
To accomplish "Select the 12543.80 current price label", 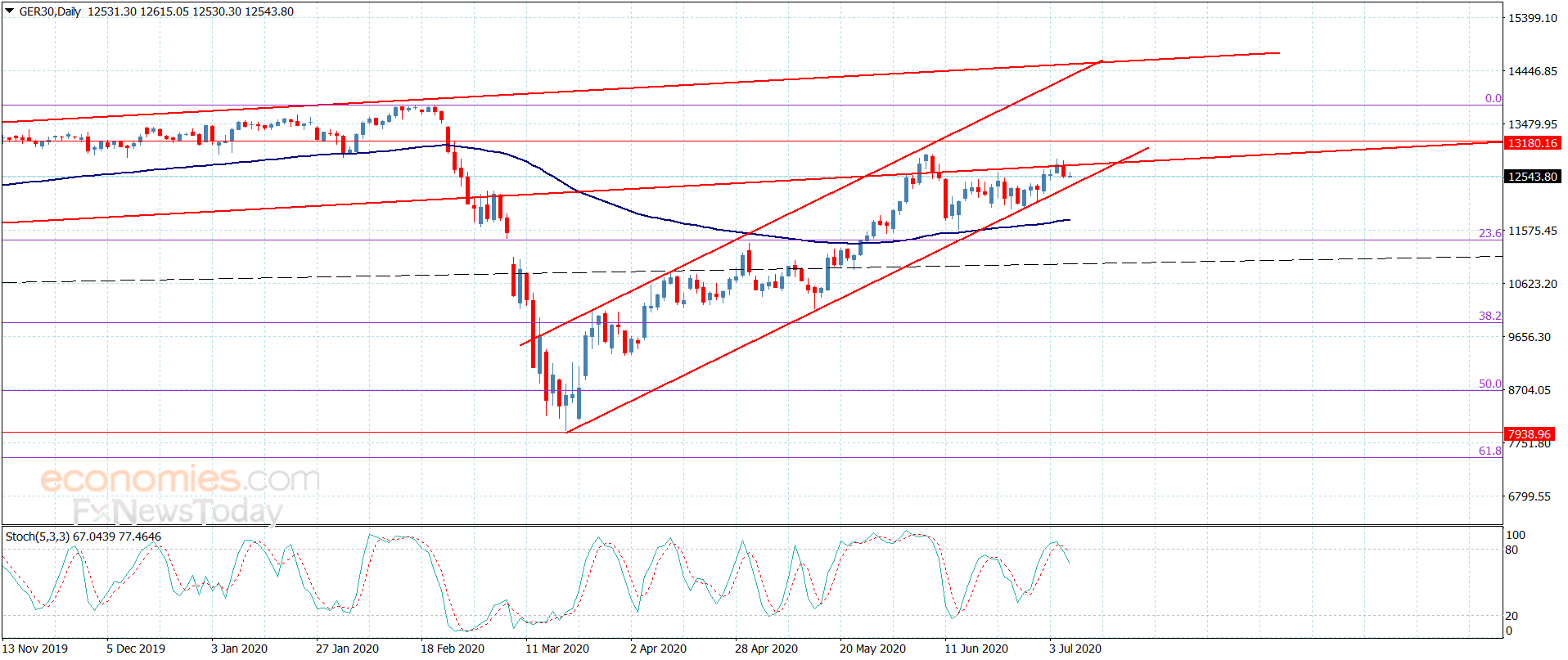I will 1533,177.
